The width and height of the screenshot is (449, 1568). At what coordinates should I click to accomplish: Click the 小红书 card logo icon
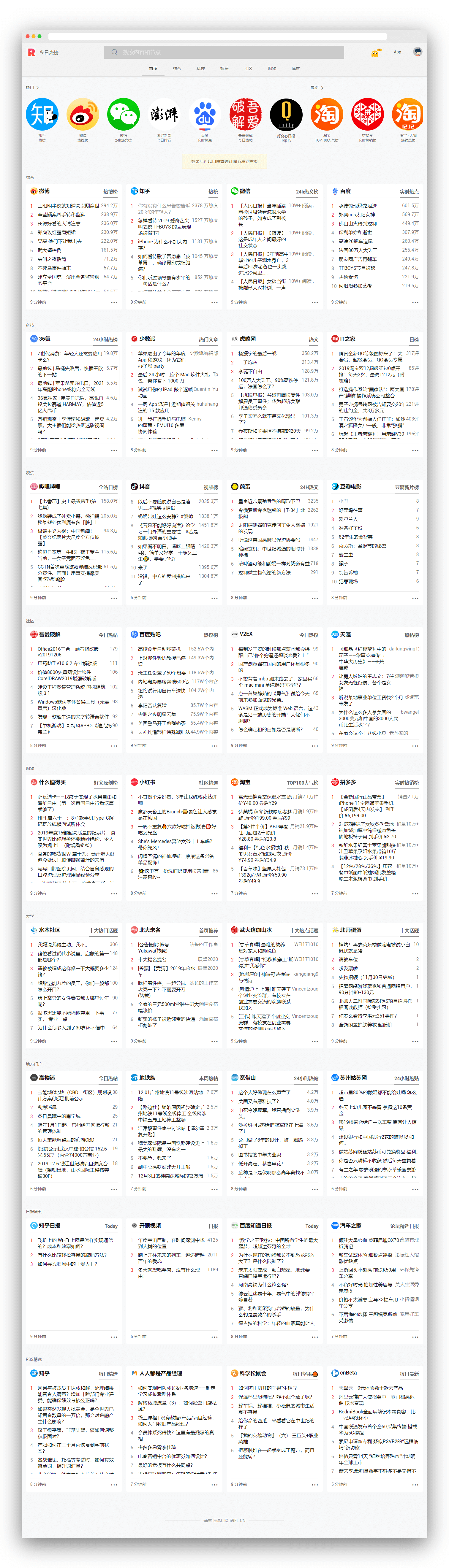coord(134,782)
